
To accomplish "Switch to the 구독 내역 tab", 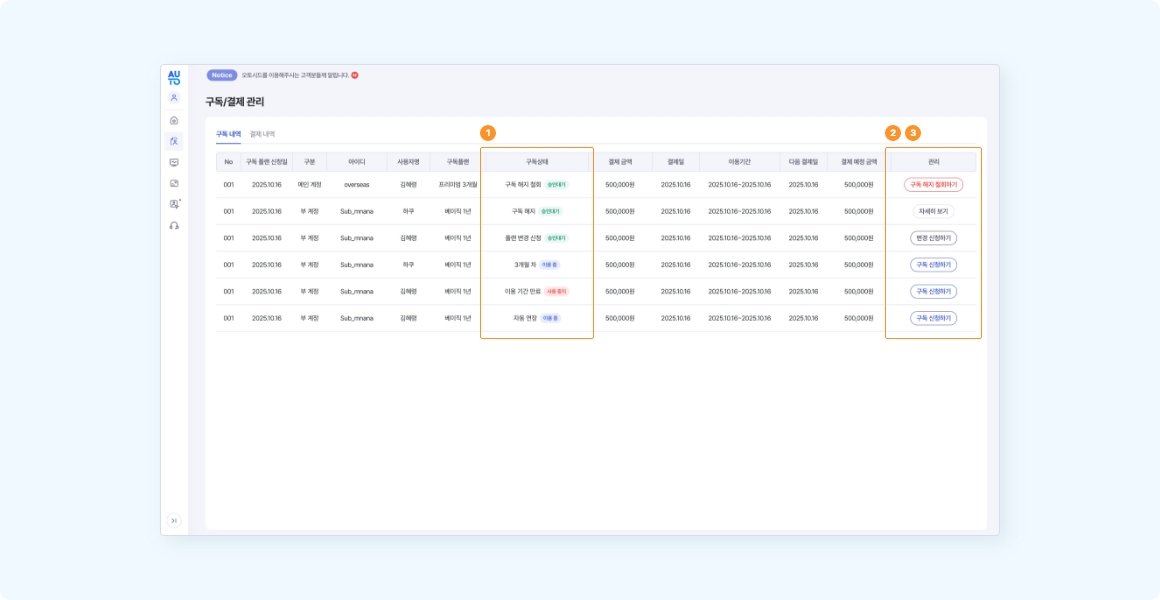I will coord(228,134).
